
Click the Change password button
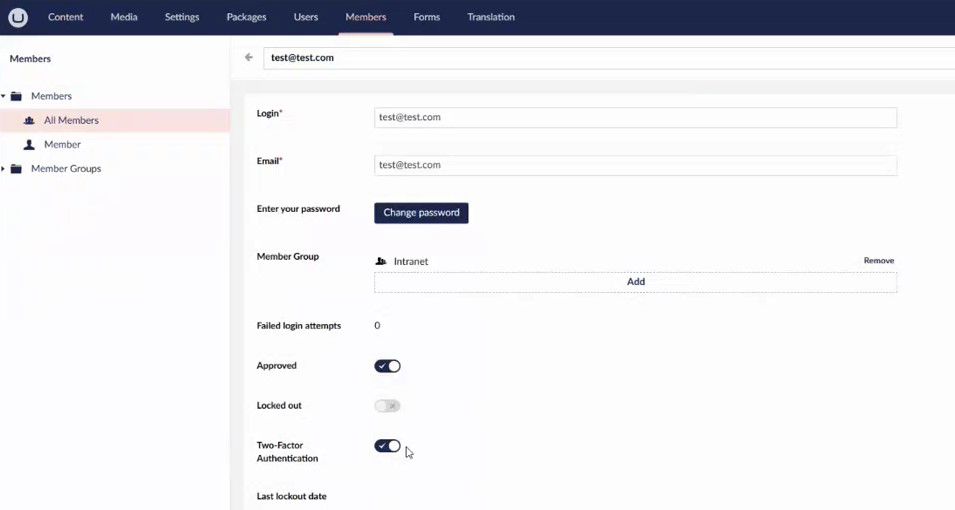421,213
